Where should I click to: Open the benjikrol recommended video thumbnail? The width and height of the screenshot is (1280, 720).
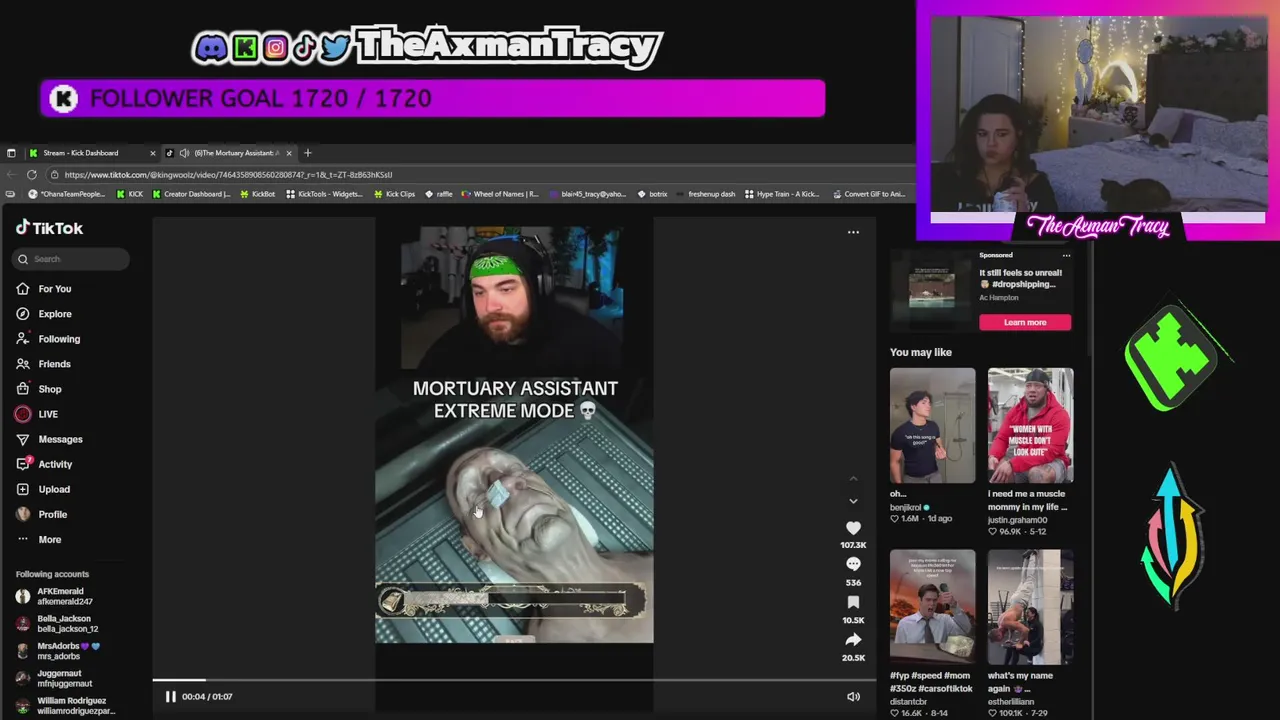932,425
